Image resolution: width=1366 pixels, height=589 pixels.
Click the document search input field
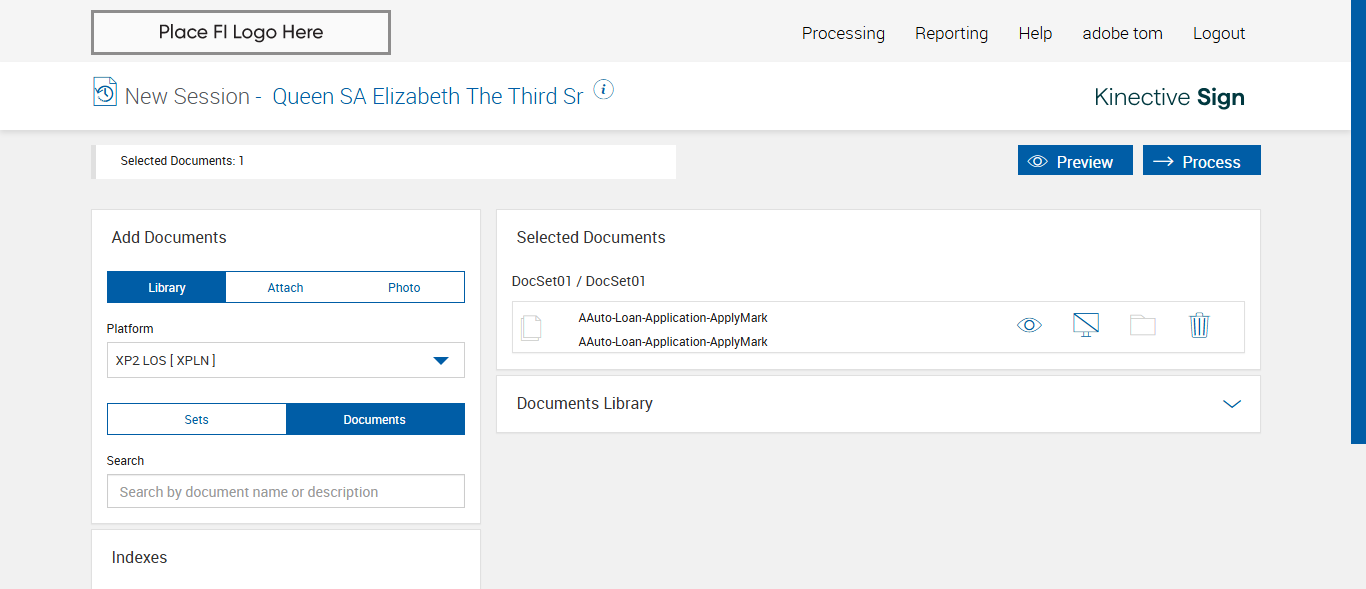(286, 491)
